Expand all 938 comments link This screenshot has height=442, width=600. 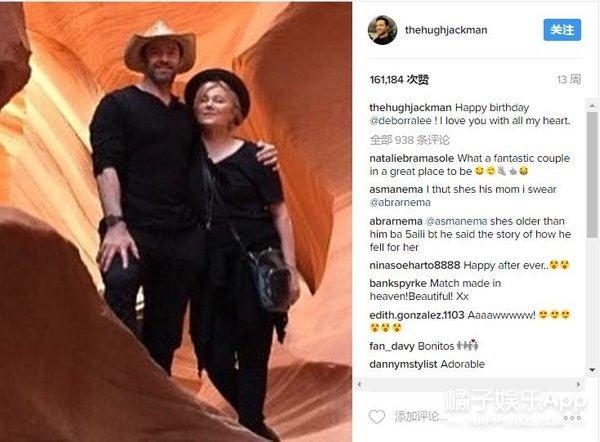[x=409, y=140]
